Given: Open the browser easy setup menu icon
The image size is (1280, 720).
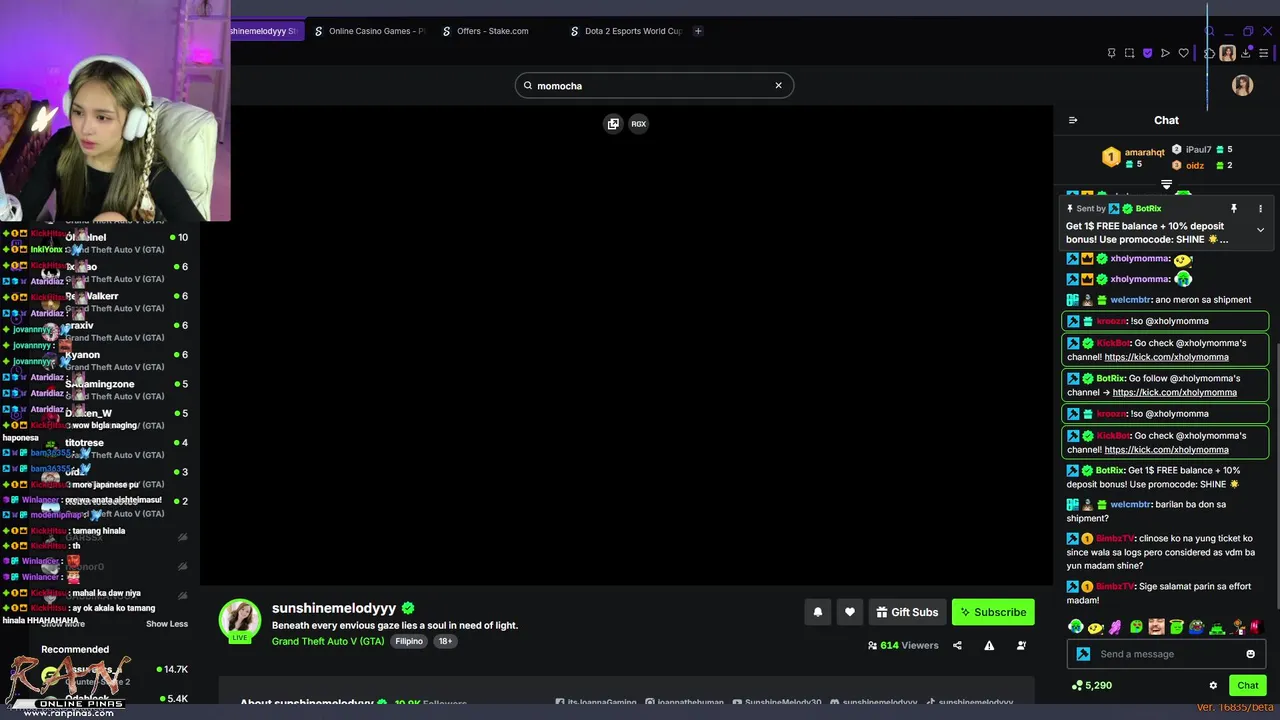Looking at the screenshot, I should click(x=1264, y=53).
